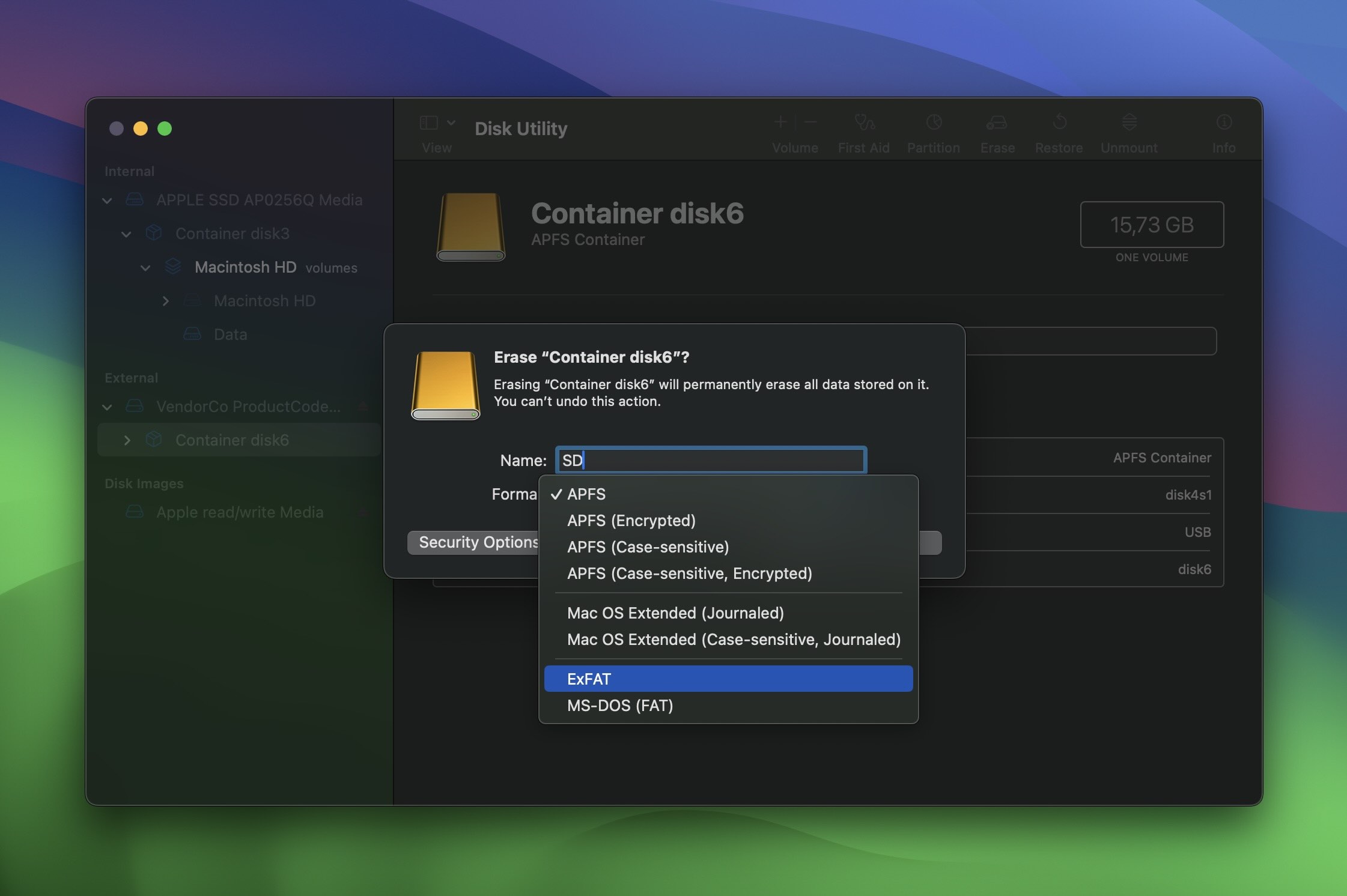The image size is (1347, 896).
Task: Select APPLE SSD AP0256Q Media
Action: (x=260, y=200)
